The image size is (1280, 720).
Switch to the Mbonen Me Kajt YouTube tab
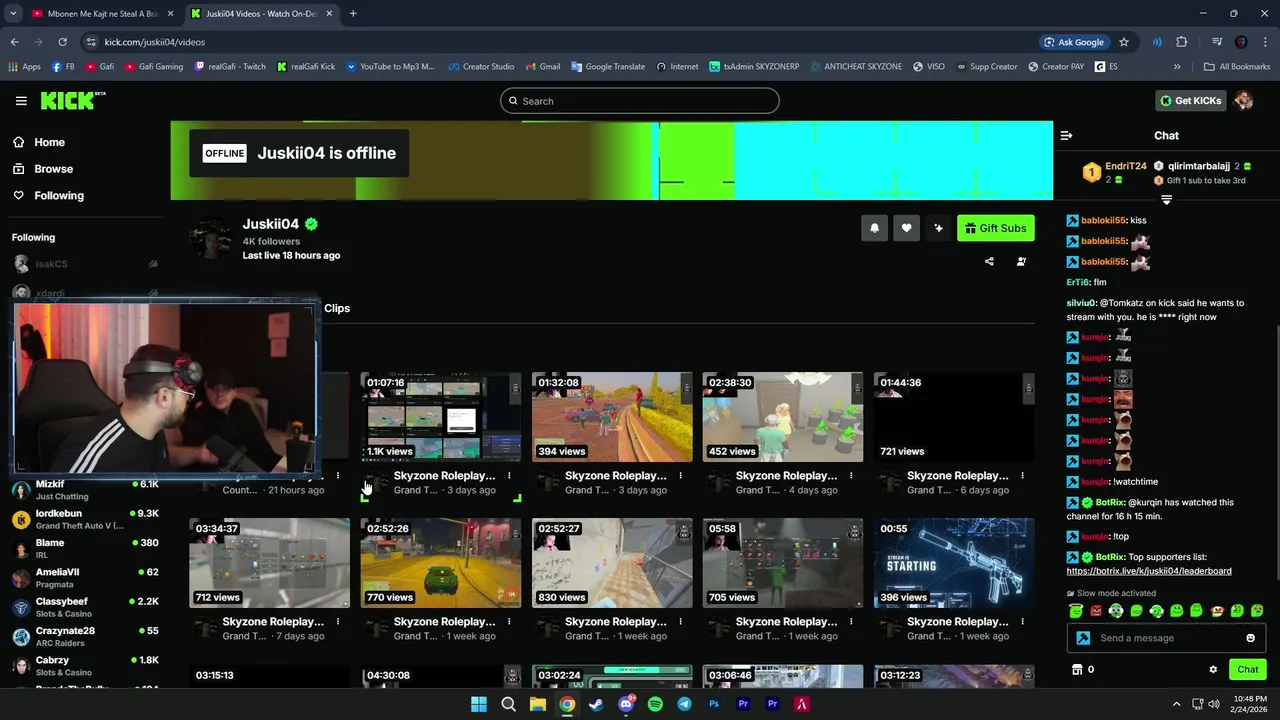coord(103,14)
